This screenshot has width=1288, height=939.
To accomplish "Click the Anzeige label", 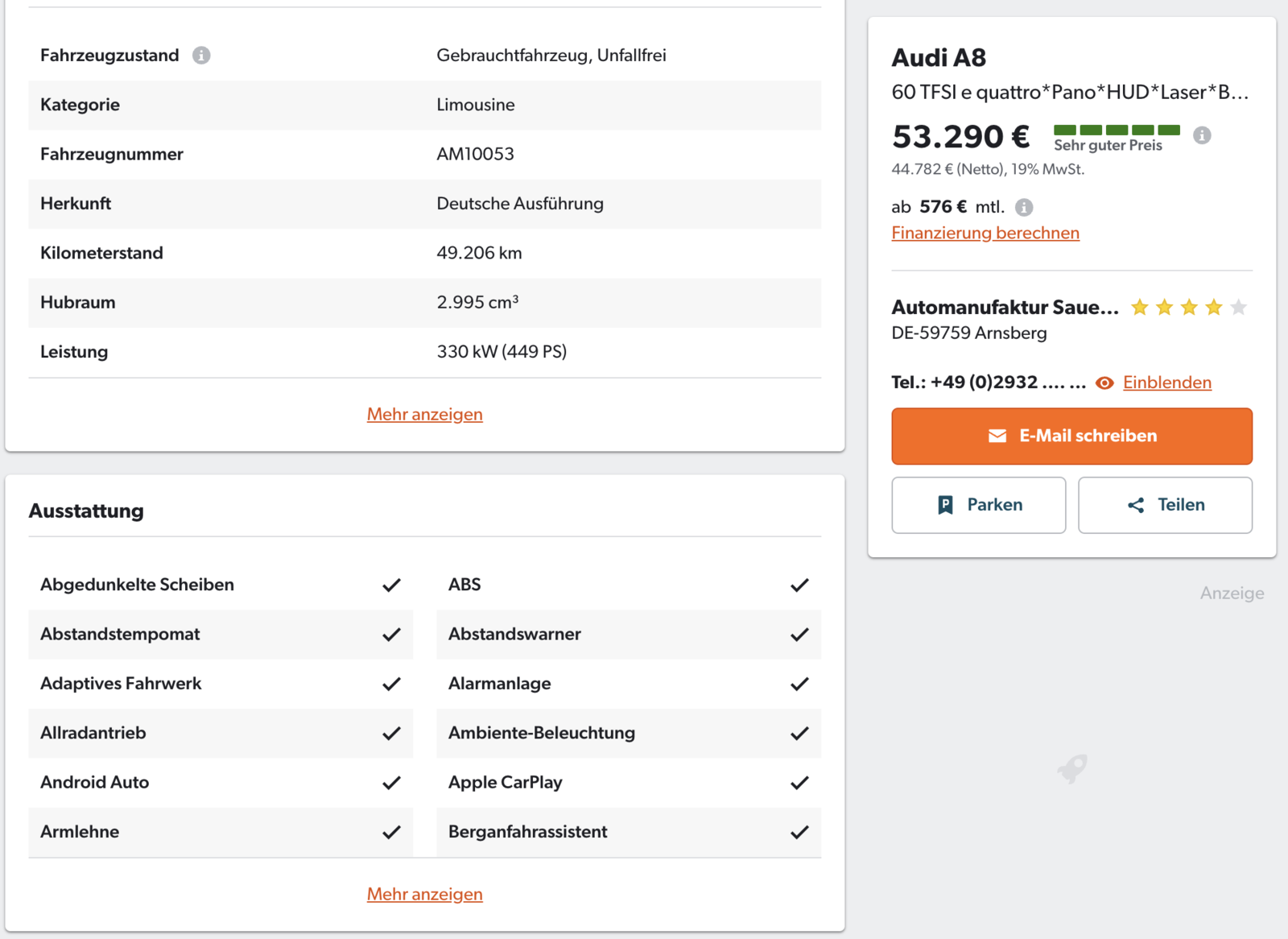I will [1232, 594].
